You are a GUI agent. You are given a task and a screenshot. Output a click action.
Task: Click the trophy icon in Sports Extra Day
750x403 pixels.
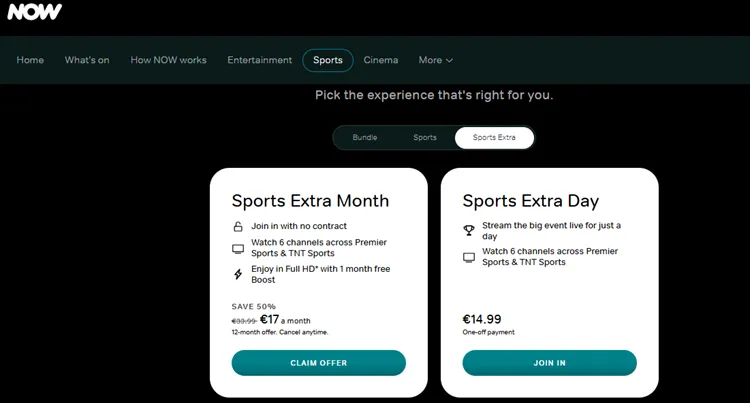[469, 230]
